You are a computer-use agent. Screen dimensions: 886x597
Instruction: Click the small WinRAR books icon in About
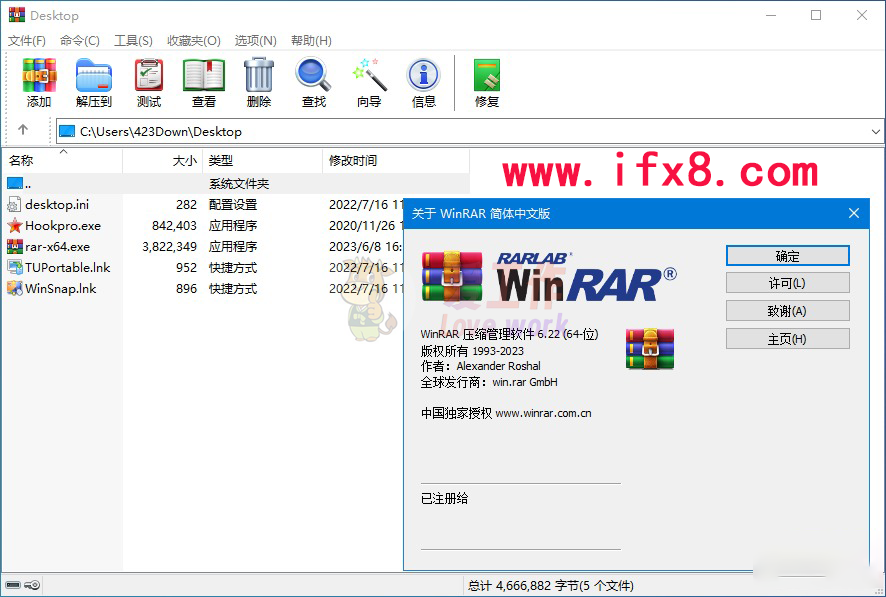click(x=650, y=348)
